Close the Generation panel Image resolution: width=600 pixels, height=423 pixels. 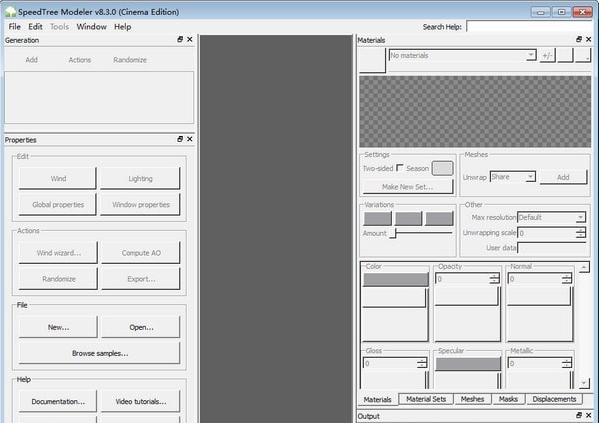click(x=190, y=39)
